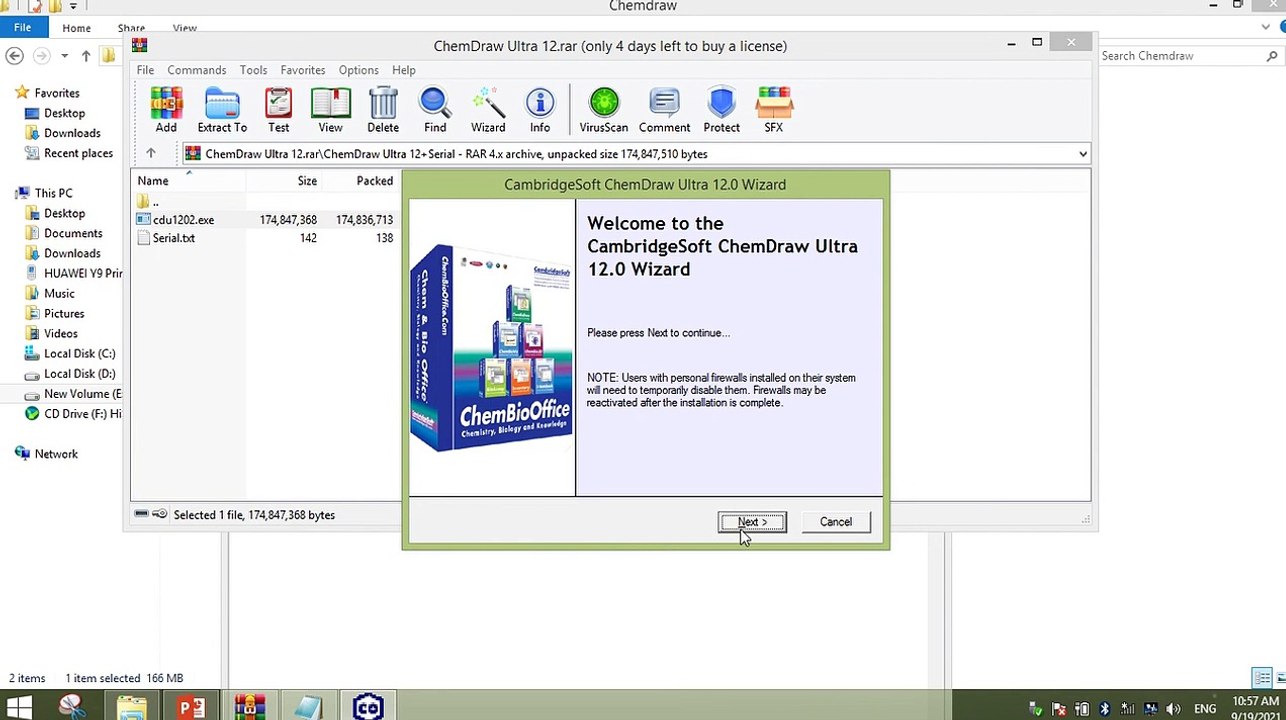Click the File Explorer taskbar icon
This screenshot has width=1286, height=720.
click(x=131, y=708)
